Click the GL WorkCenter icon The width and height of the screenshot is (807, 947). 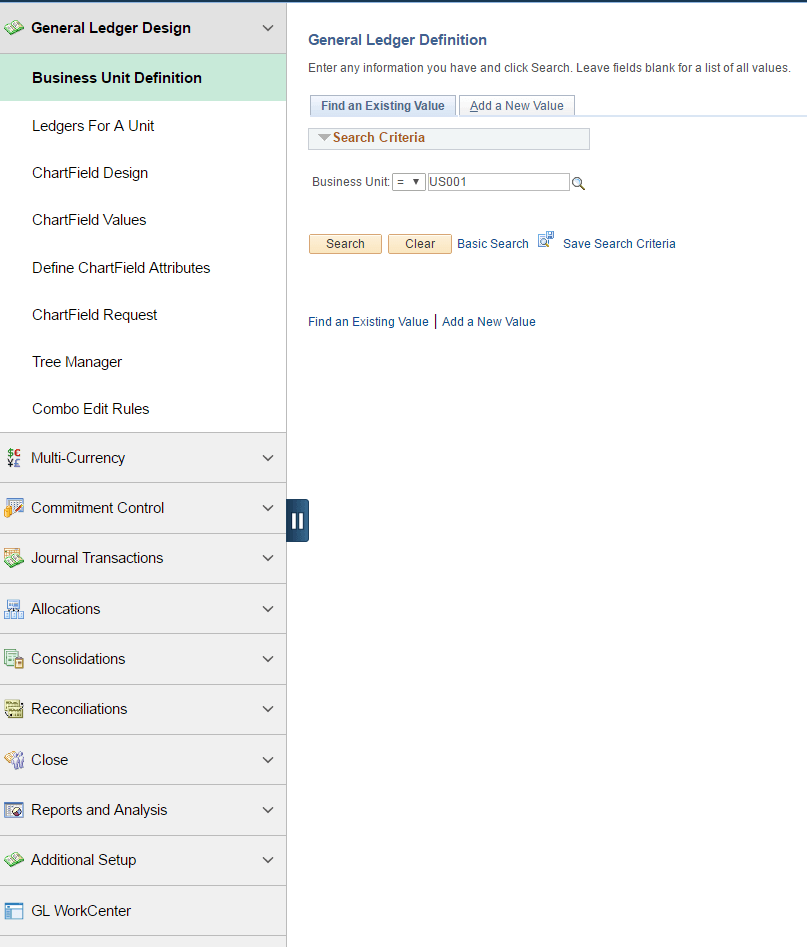click(14, 910)
